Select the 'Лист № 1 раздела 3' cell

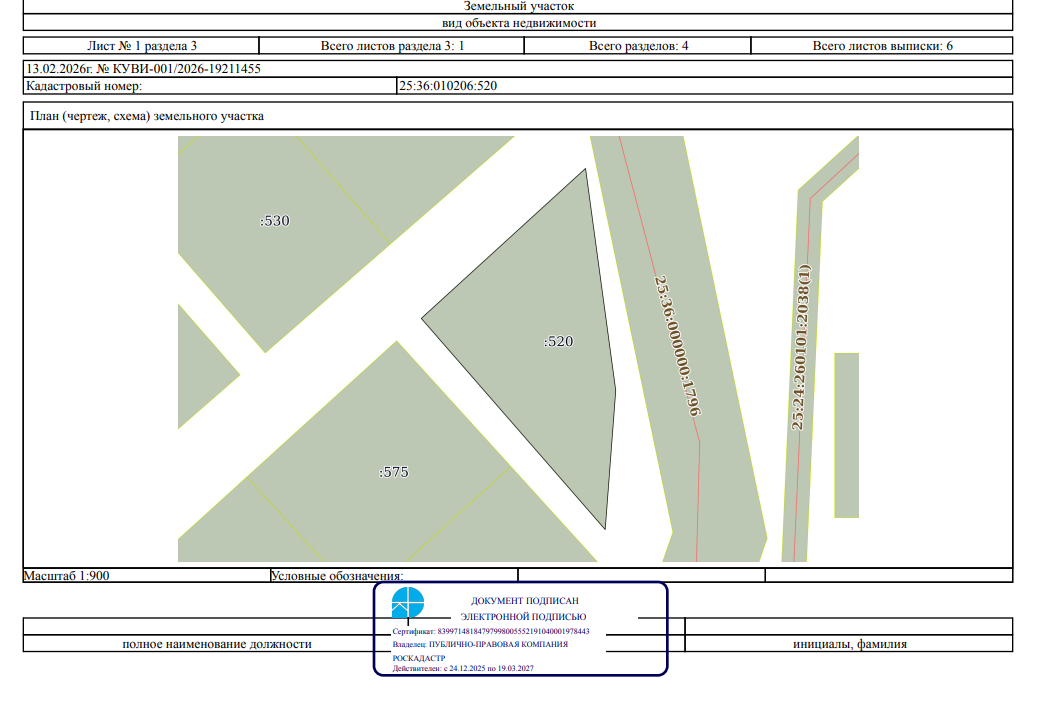point(141,45)
